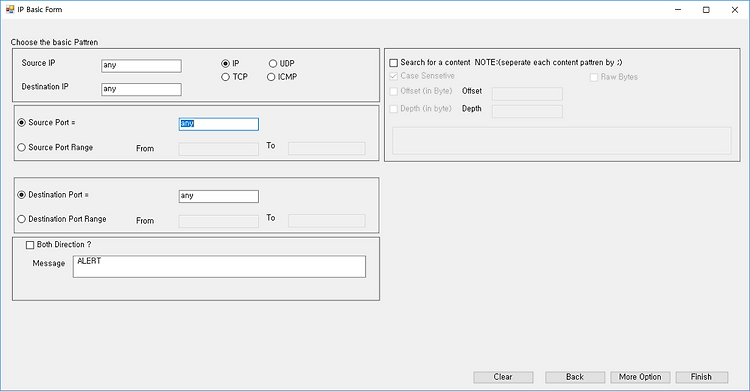The height and width of the screenshot is (391, 750).
Task: Open More Option
Action: [x=640, y=377]
